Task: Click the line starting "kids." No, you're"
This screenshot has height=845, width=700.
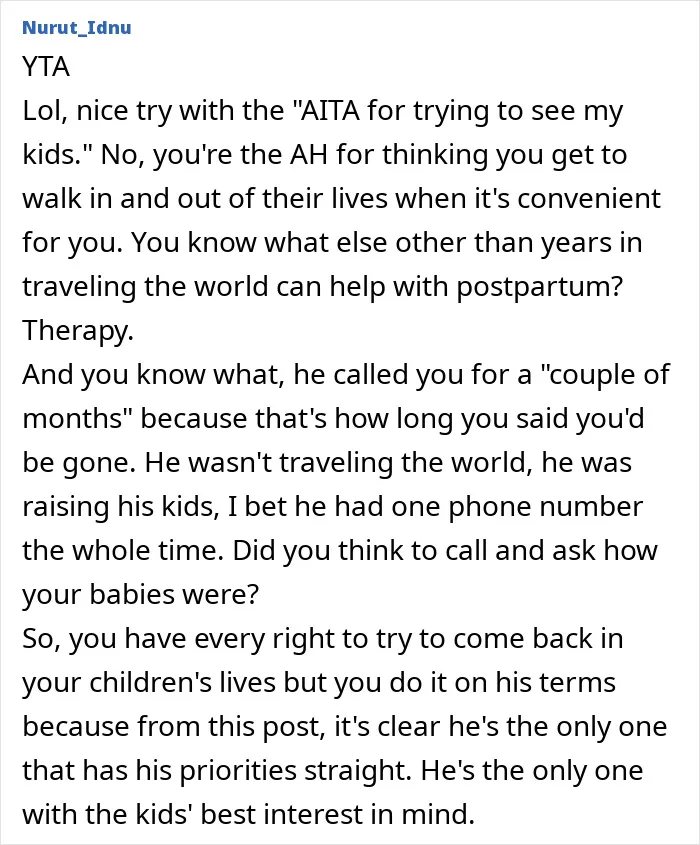Action: pyautogui.click(x=324, y=155)
